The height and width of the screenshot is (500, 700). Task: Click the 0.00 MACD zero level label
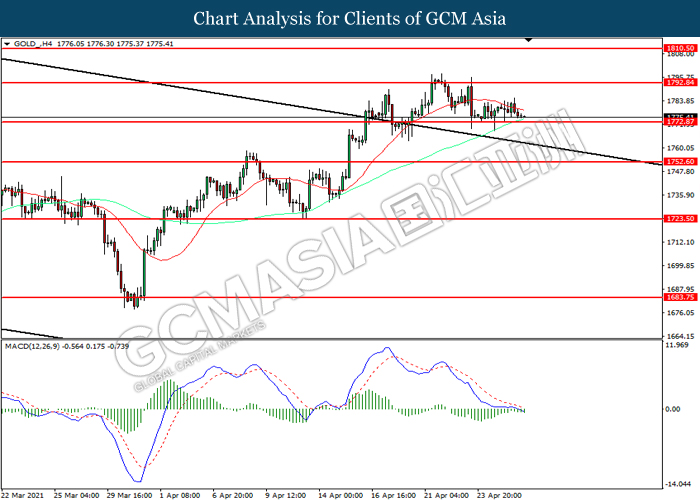(673, 409)
